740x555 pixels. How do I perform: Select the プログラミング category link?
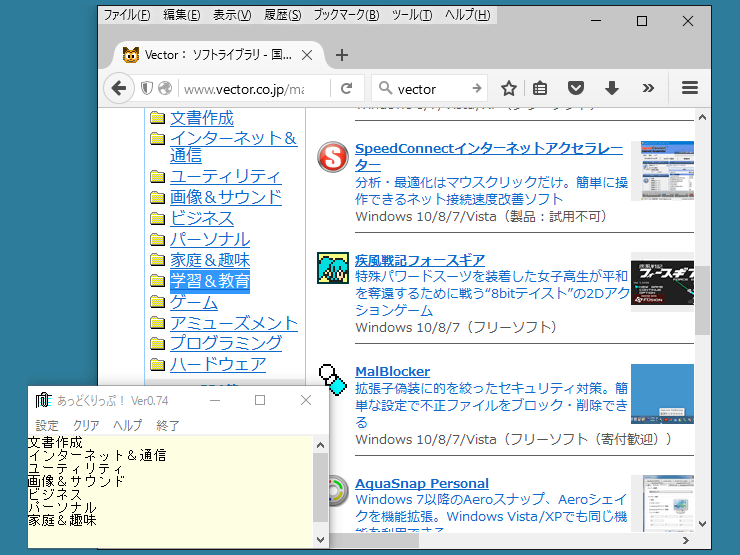click(225, 343)
